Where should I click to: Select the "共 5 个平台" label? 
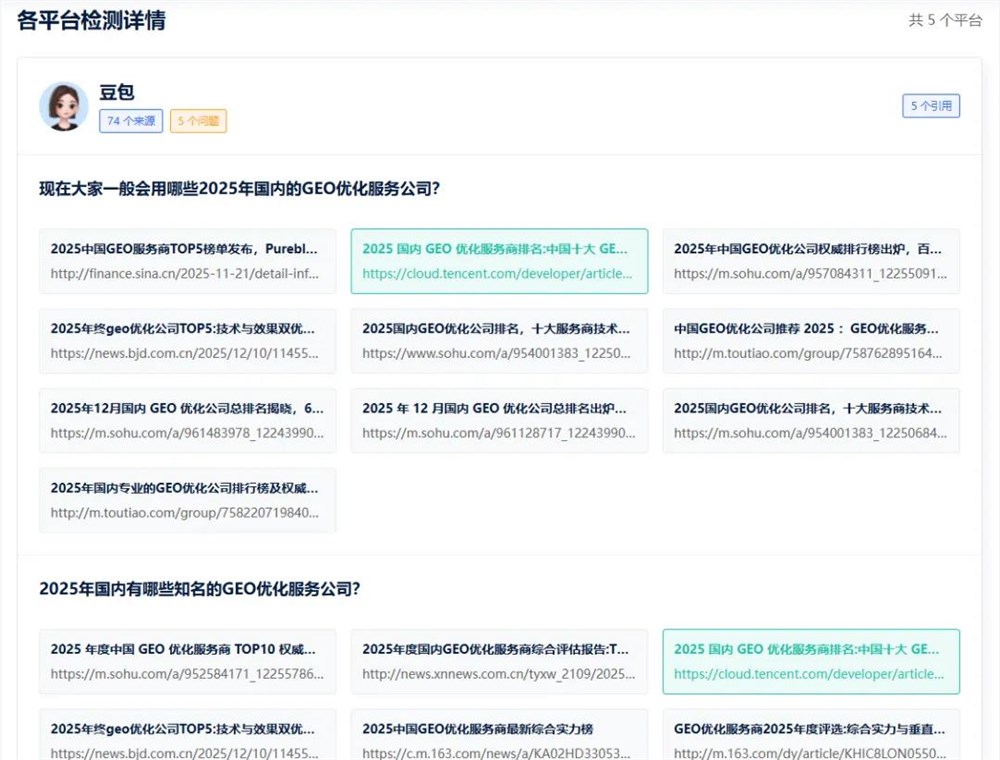[943, 20]
